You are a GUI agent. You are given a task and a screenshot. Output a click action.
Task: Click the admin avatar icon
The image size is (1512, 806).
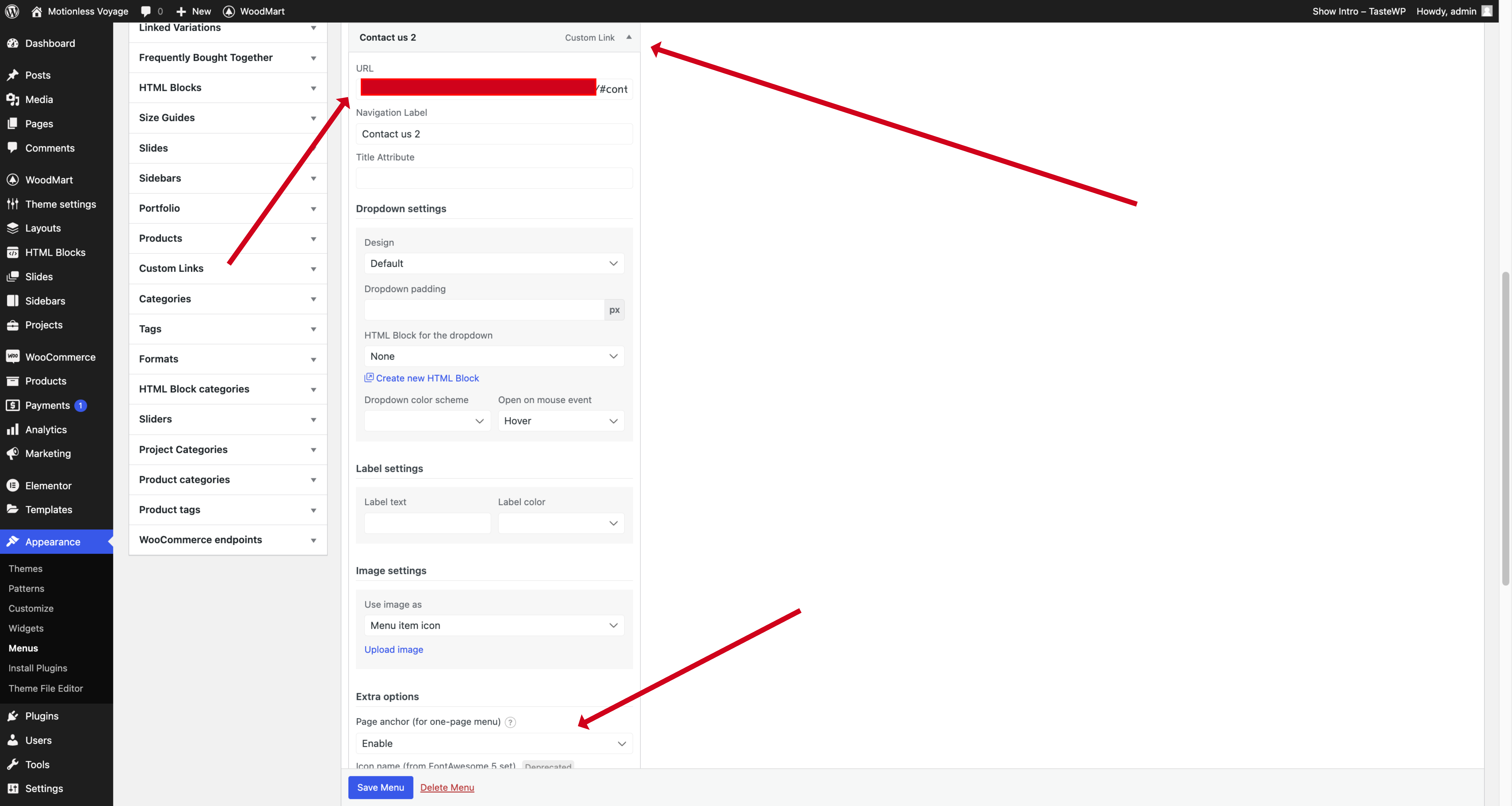click(x=1487, y=11)
